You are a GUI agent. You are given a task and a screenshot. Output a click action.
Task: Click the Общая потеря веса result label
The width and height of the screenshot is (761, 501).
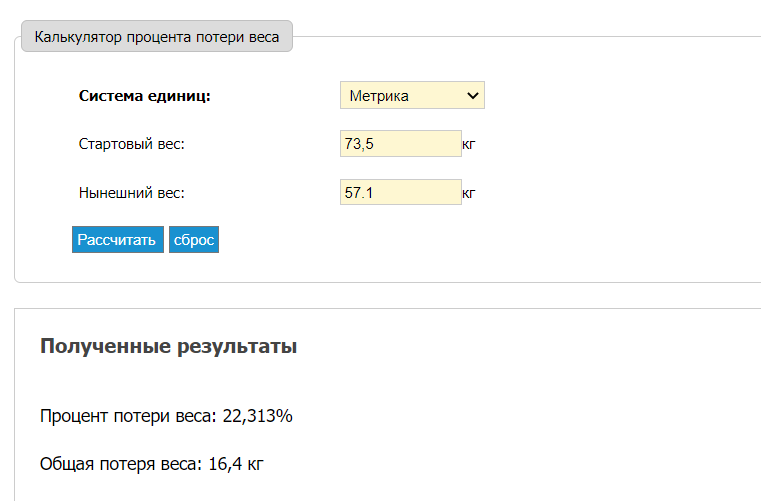pyautogui.click(x=120, y=464)
